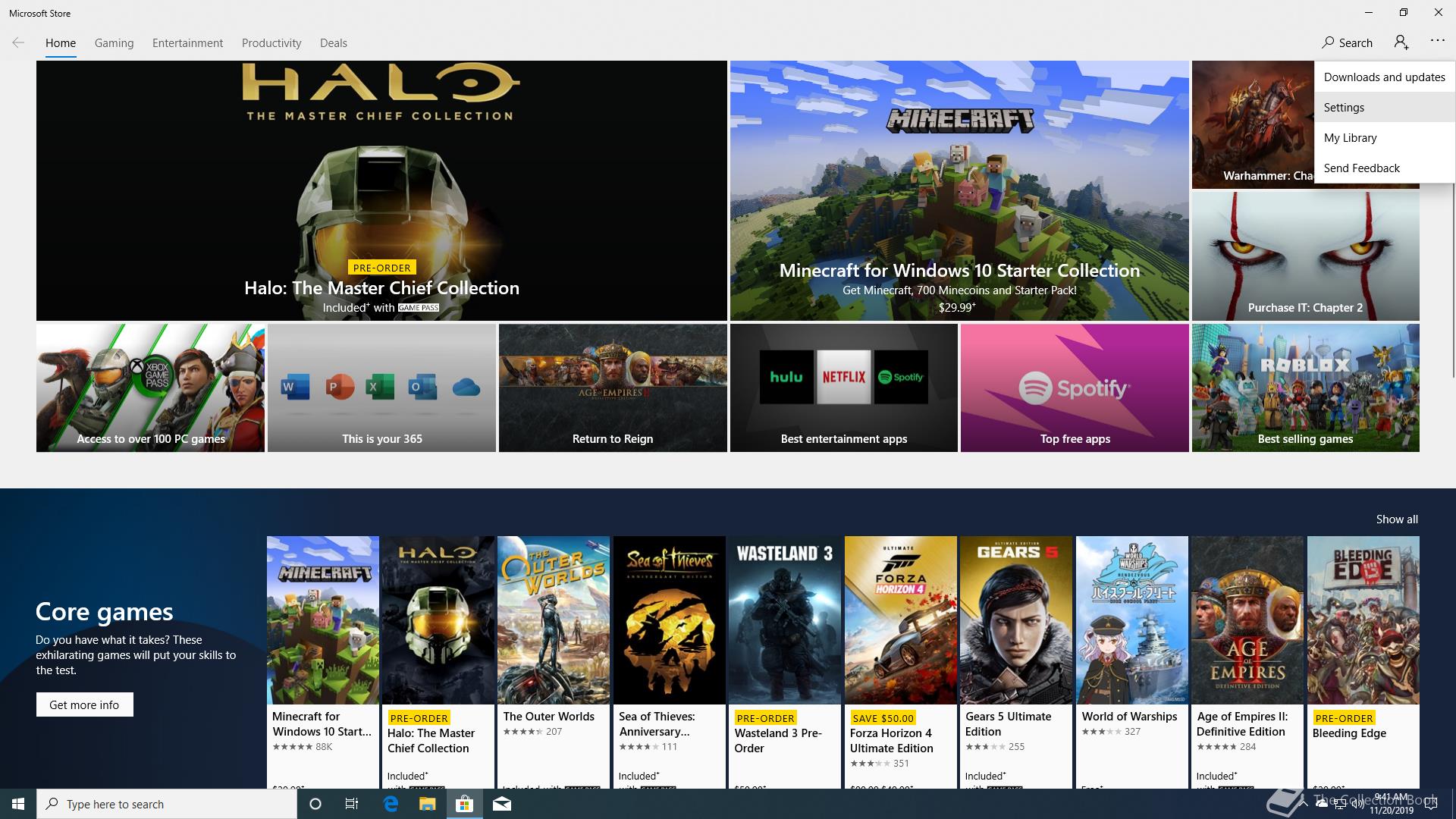The width and height of the screenshot is (1456, 819).
Task: Select World of Warships game card
Action: tap(1132, 662)
